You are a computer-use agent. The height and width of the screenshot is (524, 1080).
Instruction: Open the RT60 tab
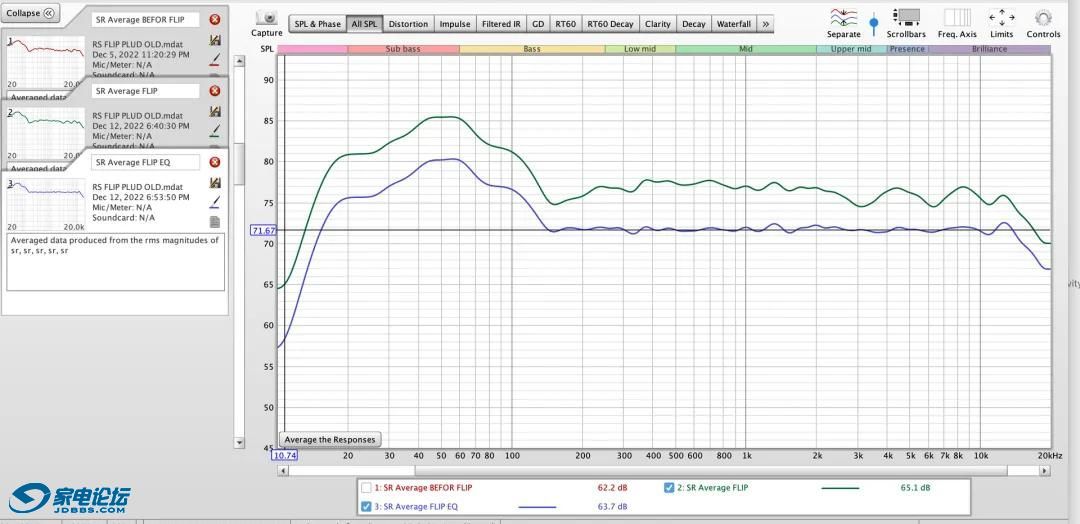click(x=565, y=24)
